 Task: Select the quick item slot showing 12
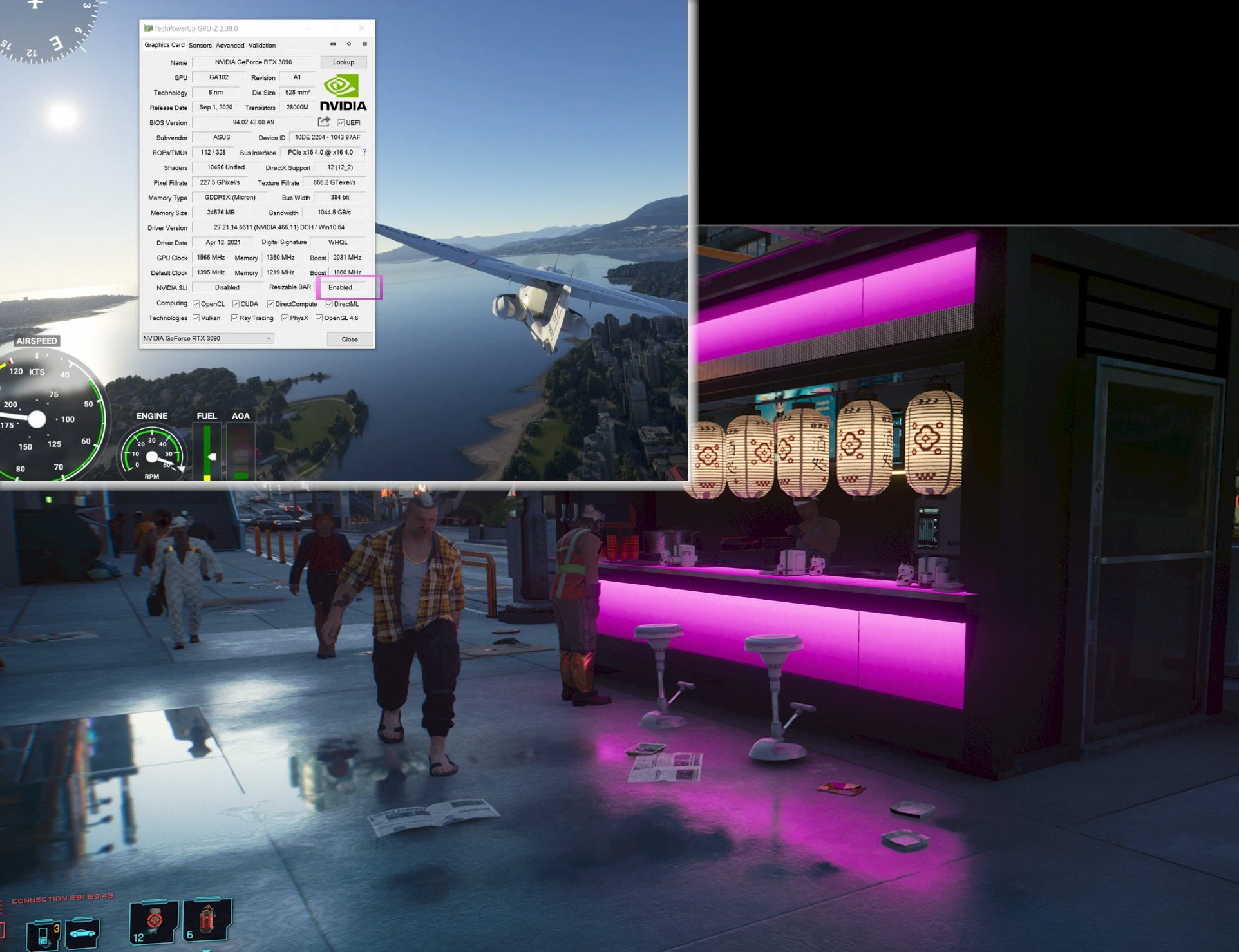pos(154,923)
